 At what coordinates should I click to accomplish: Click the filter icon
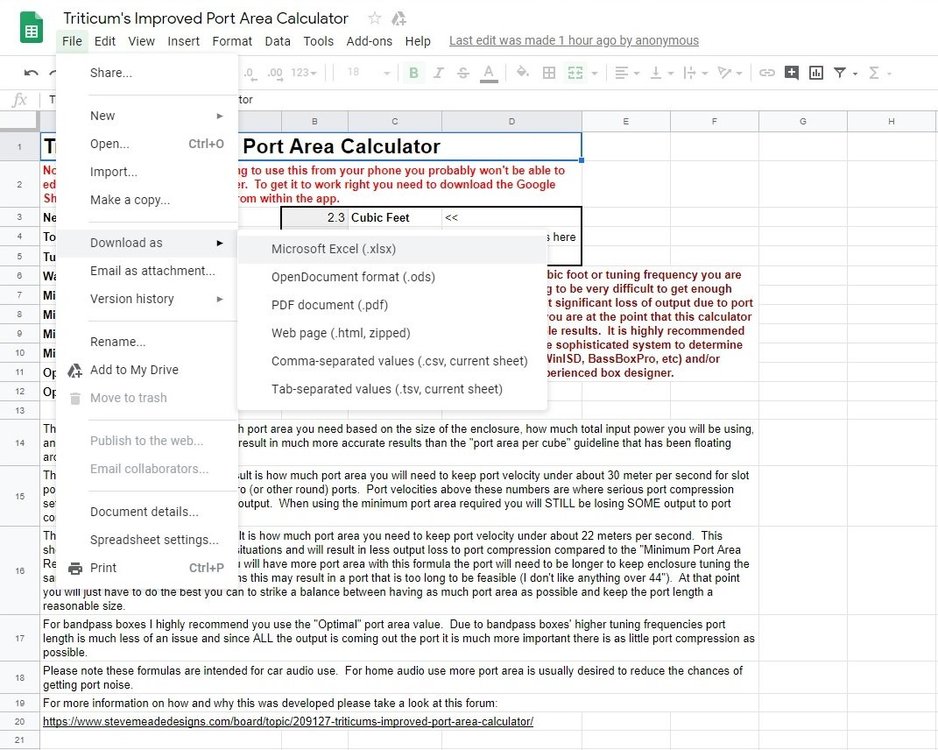[x=840, y=73]
